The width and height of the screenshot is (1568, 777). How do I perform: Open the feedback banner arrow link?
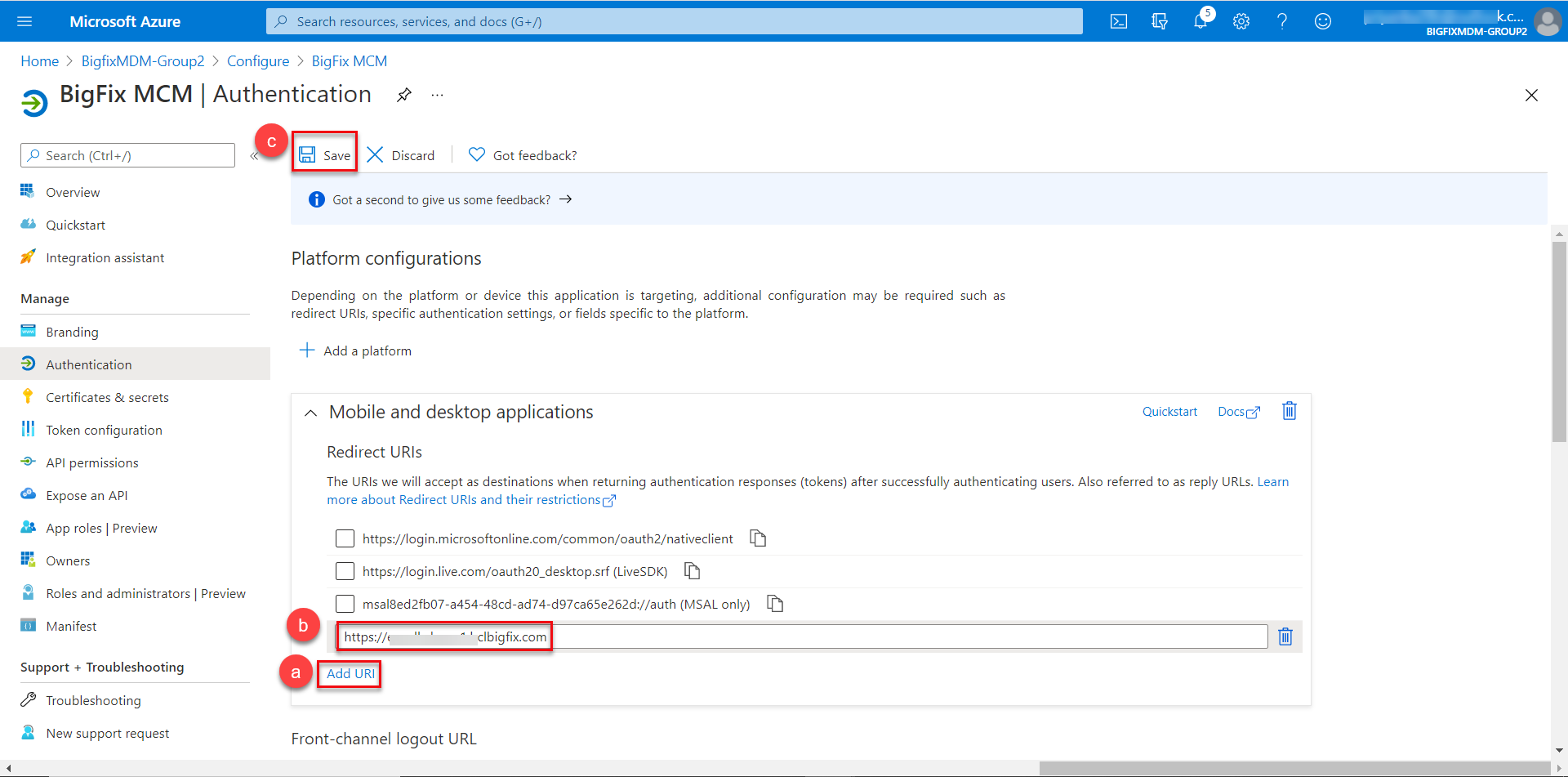click(565, 199)
